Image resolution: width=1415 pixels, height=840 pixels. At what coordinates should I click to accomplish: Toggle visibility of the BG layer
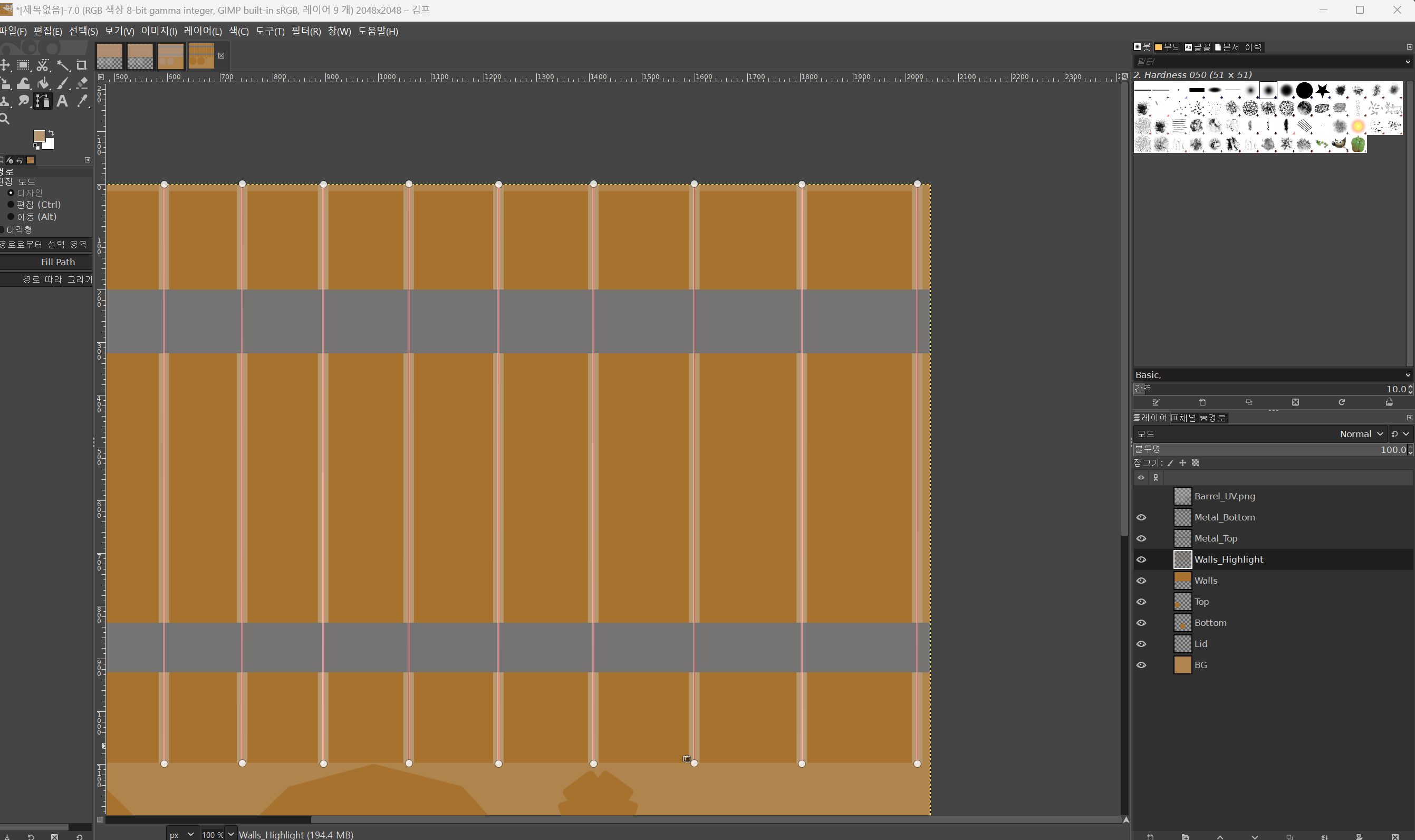tap(1141, 665)
